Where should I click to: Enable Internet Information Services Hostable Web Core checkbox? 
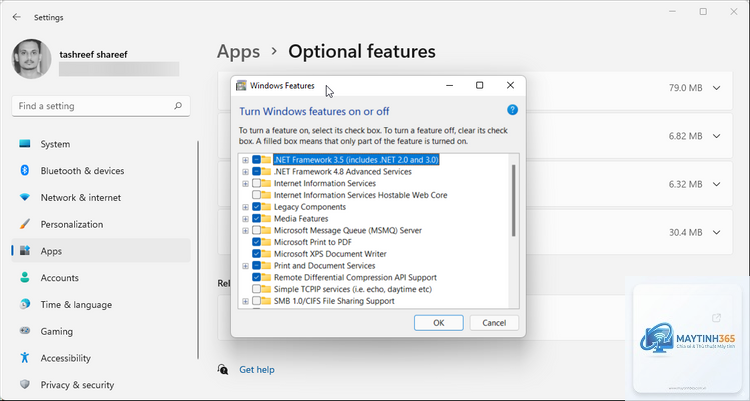coord(256,195)
